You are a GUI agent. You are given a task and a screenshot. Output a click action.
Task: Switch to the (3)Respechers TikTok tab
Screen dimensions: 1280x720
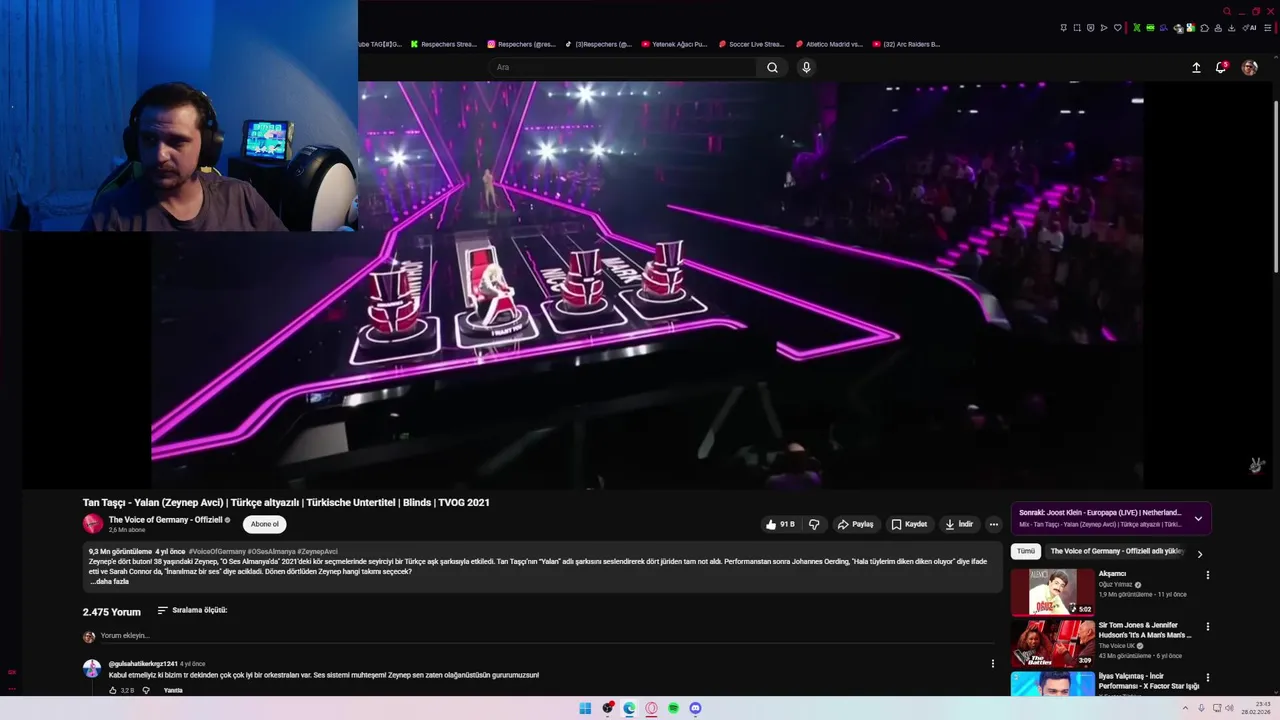click(598, 44)
